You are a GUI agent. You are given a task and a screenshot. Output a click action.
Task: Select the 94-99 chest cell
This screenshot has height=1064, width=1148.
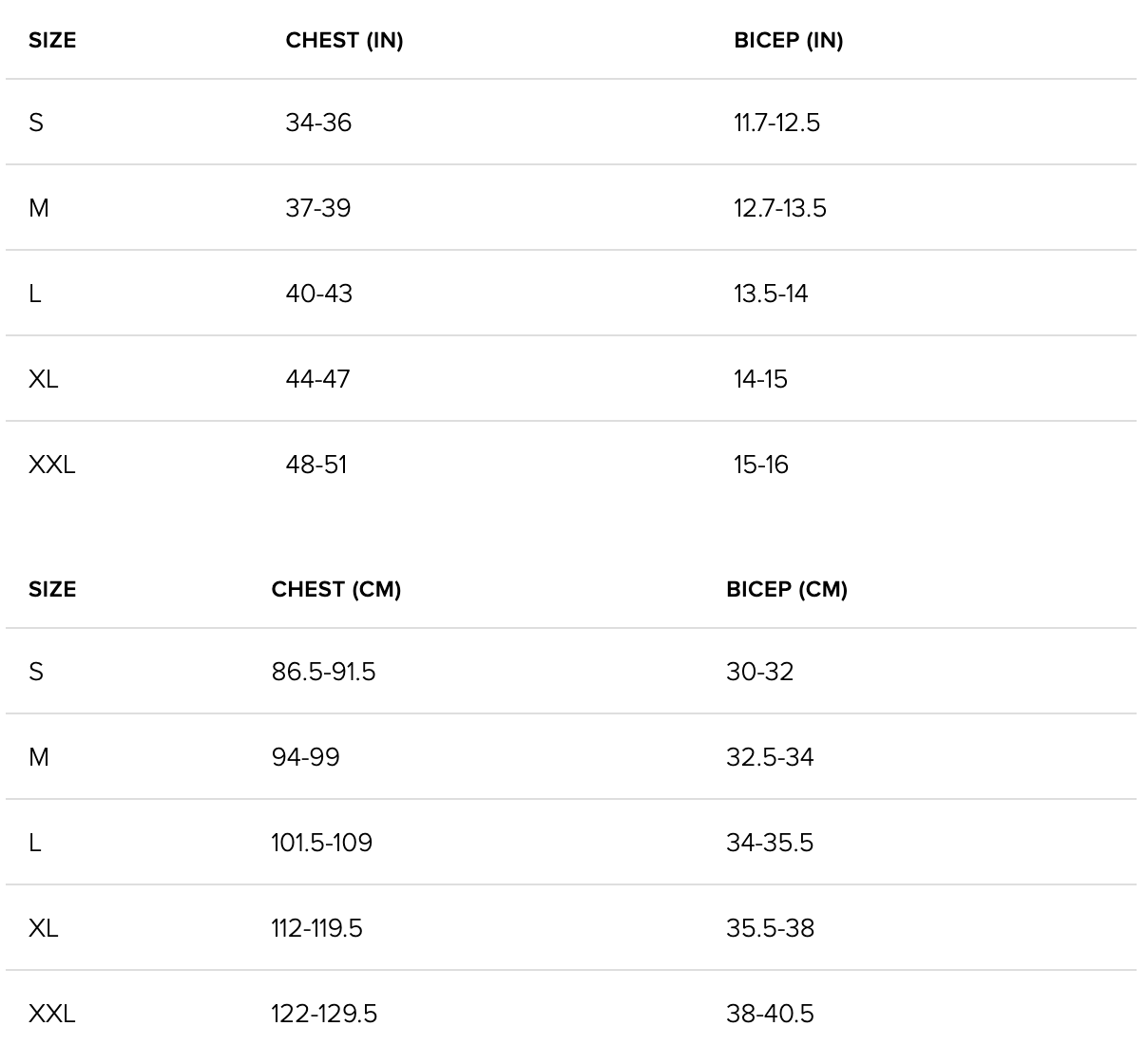305,757
